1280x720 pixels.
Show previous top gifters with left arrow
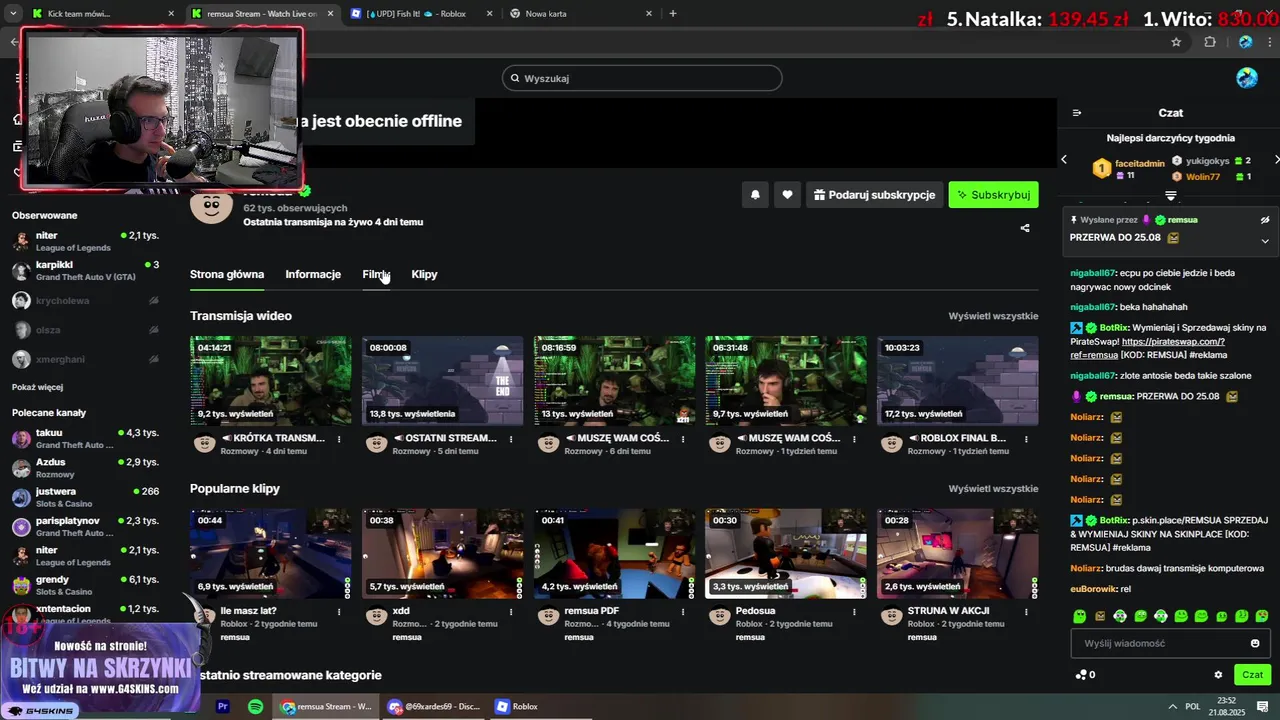point(1064,160)
